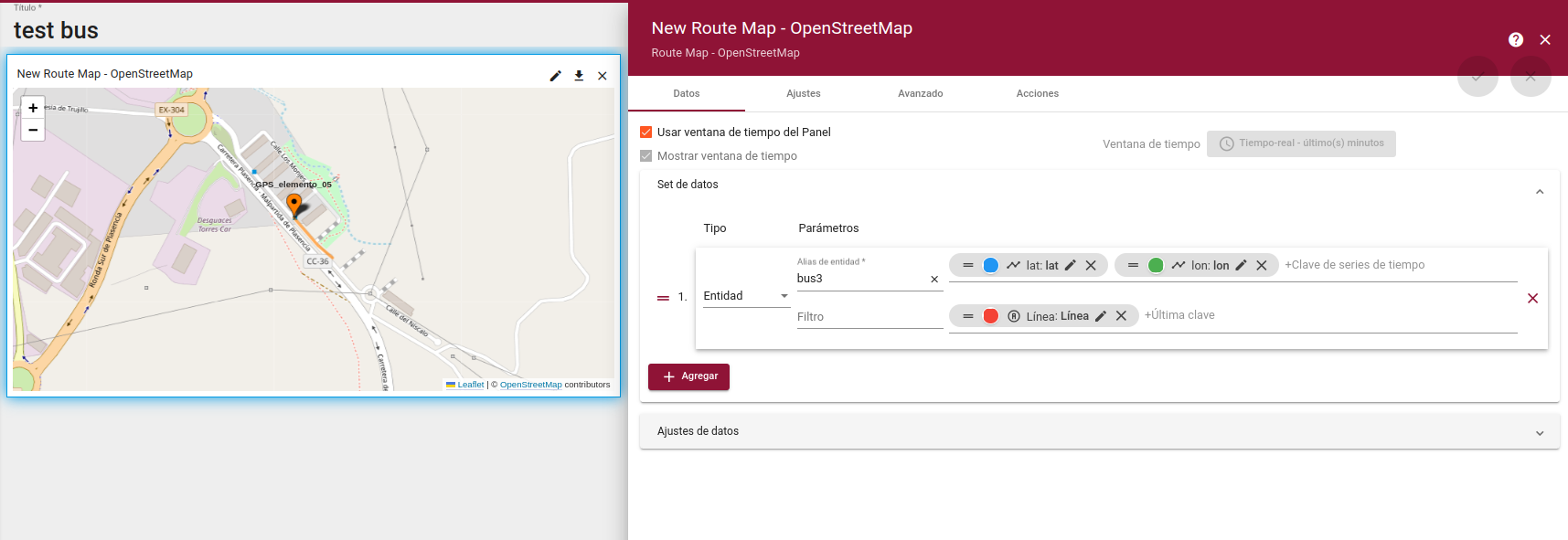Remove the lon: lon data key
This screenshot has height=540, width=1568.
click(1262, 266)
